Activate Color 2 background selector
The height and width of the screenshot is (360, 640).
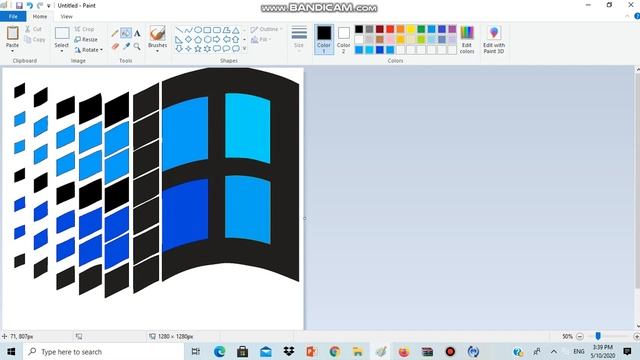point(344,39)
